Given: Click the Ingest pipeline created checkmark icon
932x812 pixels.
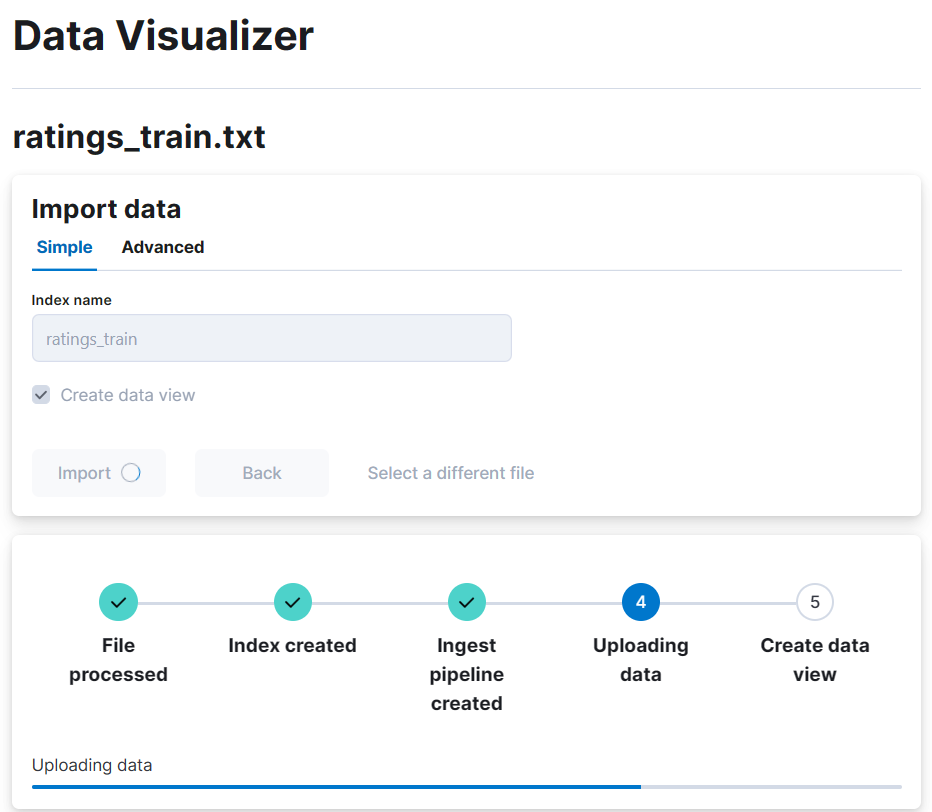Looking at the screenshot, I should coord(467,602).
